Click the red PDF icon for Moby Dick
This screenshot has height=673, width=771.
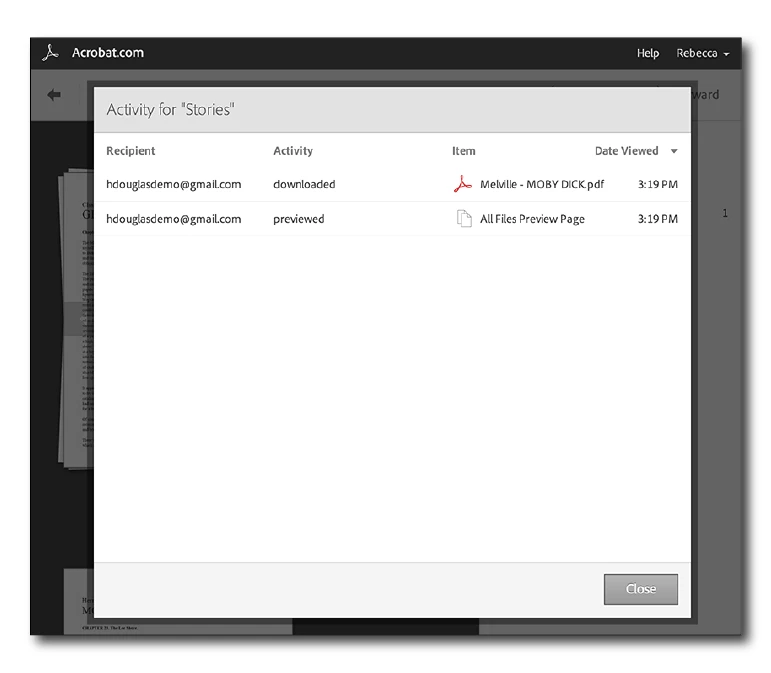(462, 184)
